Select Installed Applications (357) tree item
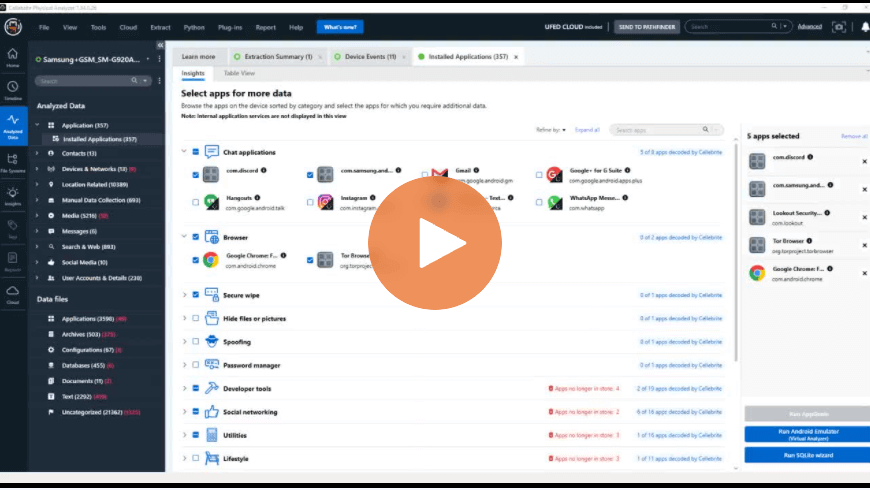This screenshot has height=490, width=870. coord(100,139)
